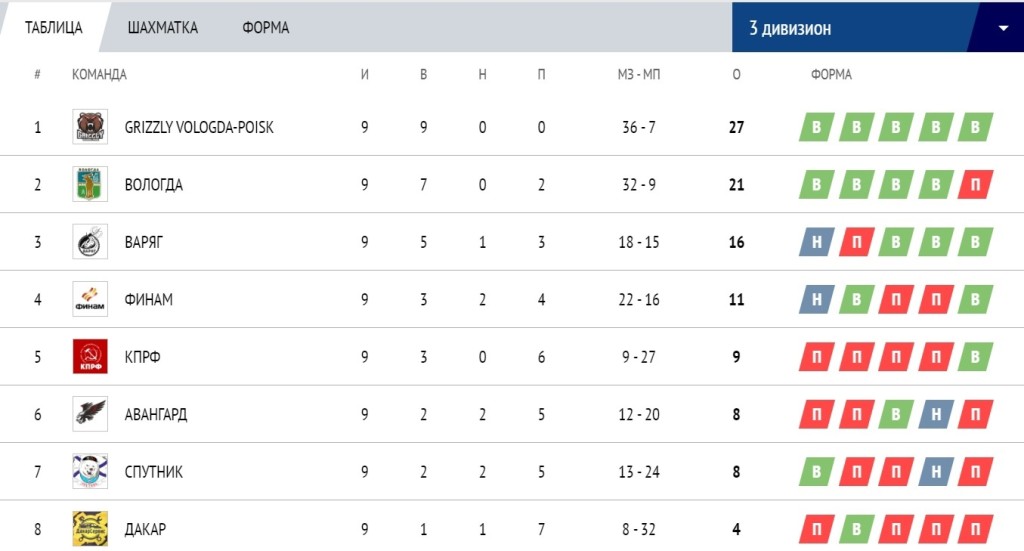Open the Таблица tab
The image size is (1024, 551).
(54, 27)
